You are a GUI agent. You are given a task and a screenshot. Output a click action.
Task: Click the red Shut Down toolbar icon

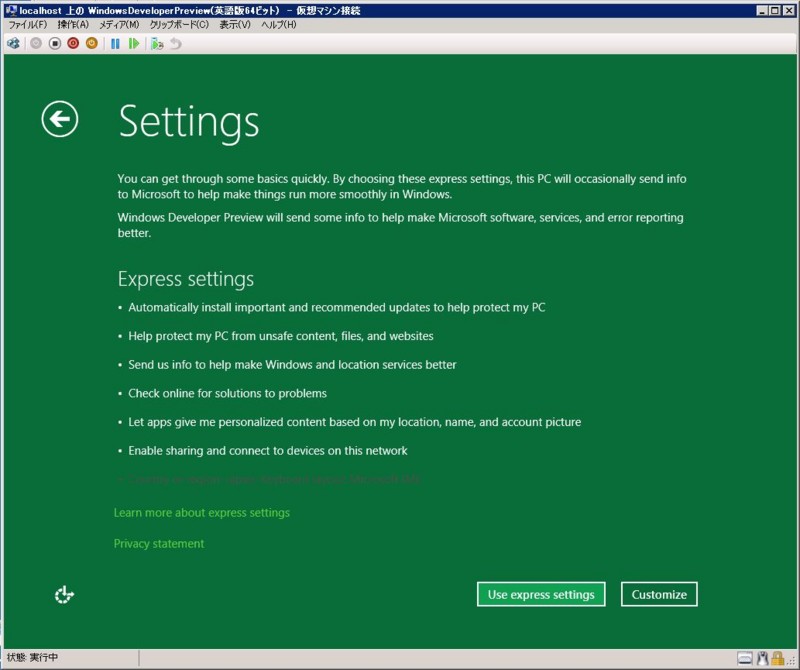tap(73, 44)
